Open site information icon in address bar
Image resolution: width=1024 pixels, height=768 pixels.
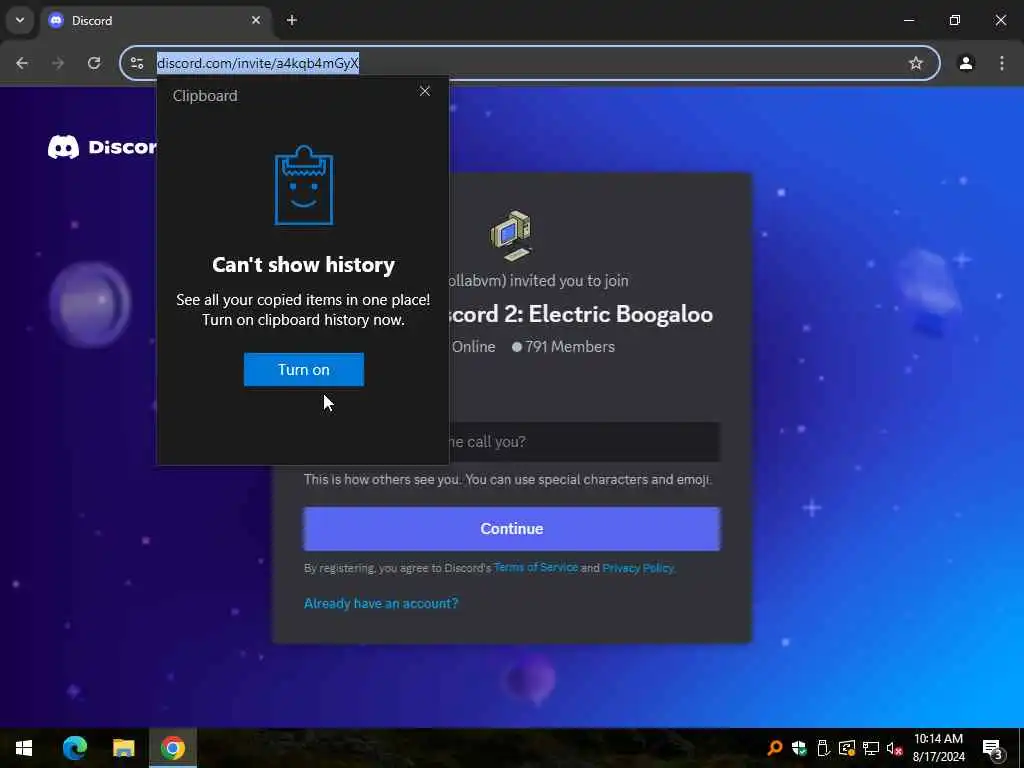click(x=136, y=63)
